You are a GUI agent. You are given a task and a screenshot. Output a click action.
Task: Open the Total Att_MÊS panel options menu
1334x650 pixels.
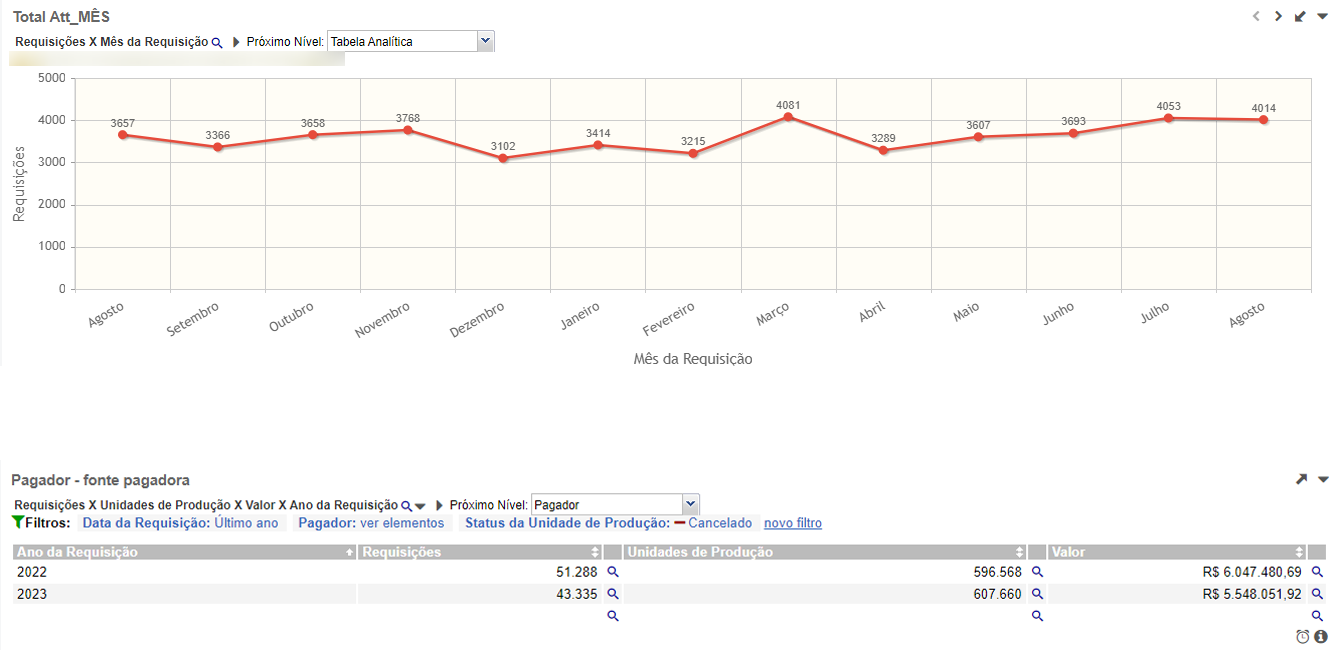[1322, 16]
